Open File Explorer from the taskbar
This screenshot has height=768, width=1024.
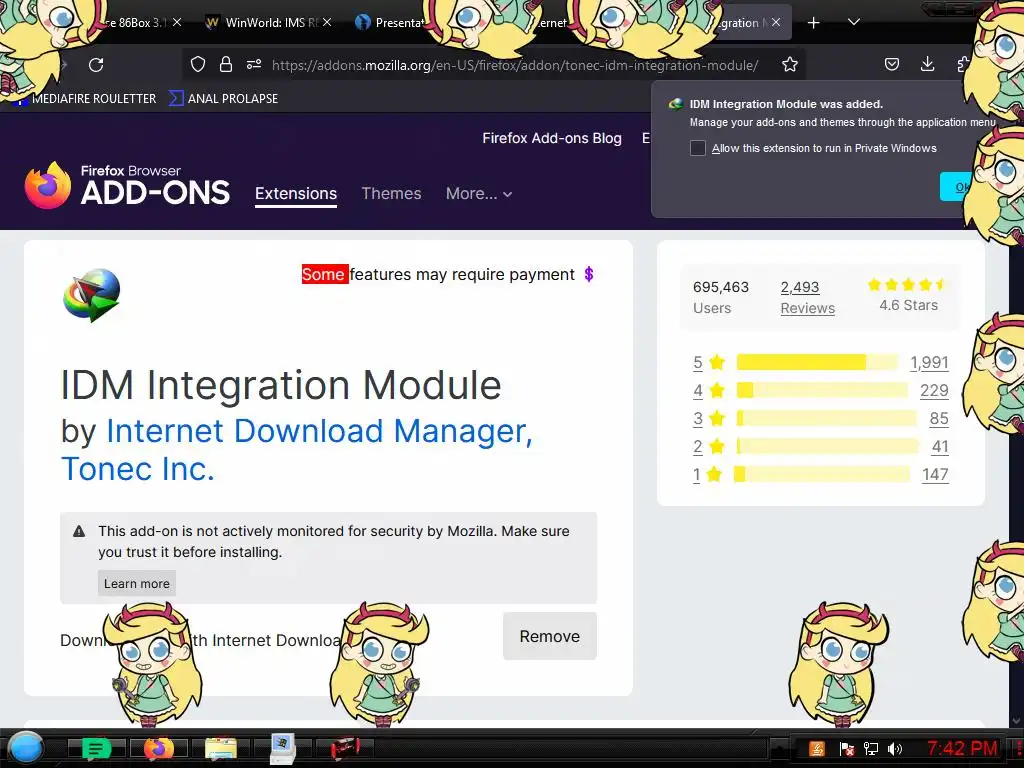click(x=221, y=748)
